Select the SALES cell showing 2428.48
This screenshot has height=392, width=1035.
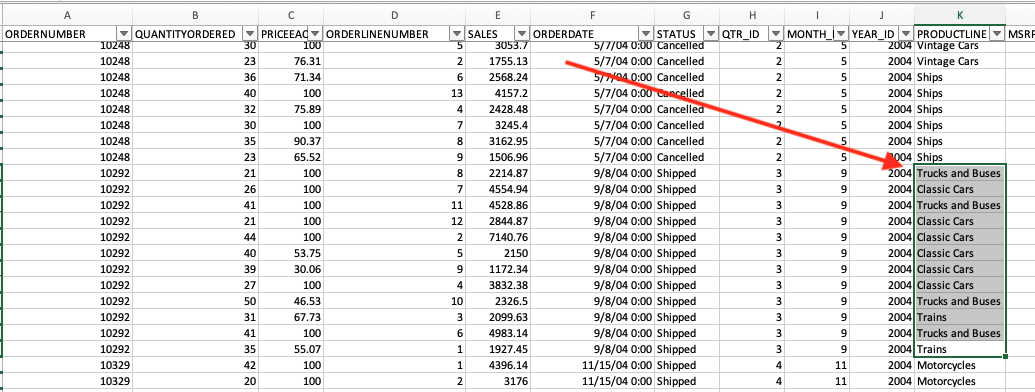[497, 109]
